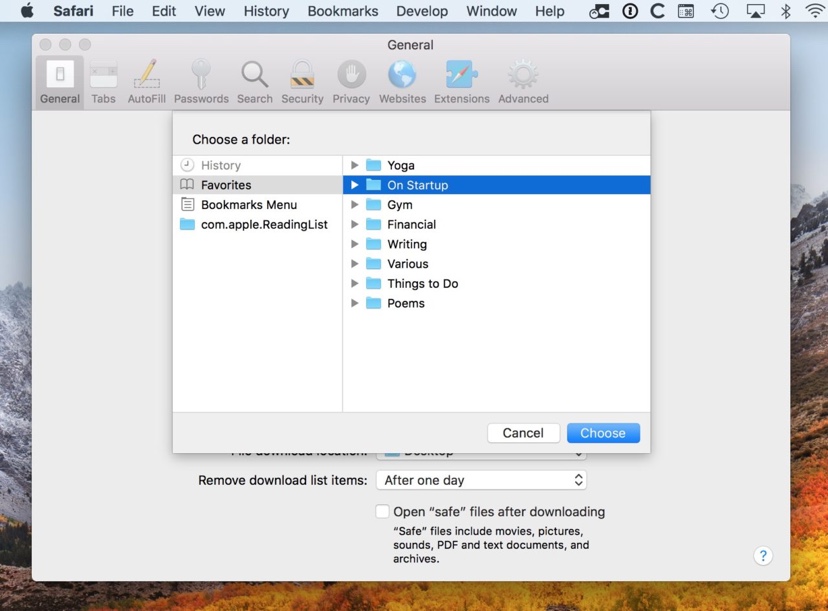This screenshot has width=828, height=611.
Task: Open the Extensions preferences pane
Action: (462, 82)
